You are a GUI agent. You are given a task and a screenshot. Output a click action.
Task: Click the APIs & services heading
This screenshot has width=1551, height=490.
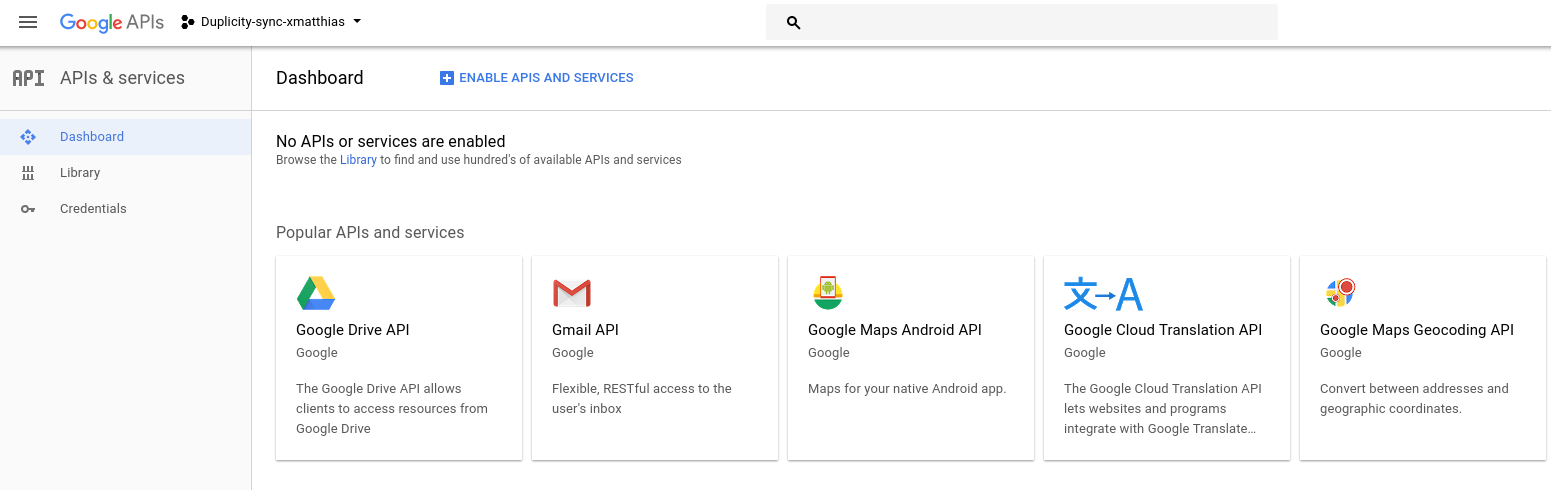pyautogui.click(x=122, y=78)
